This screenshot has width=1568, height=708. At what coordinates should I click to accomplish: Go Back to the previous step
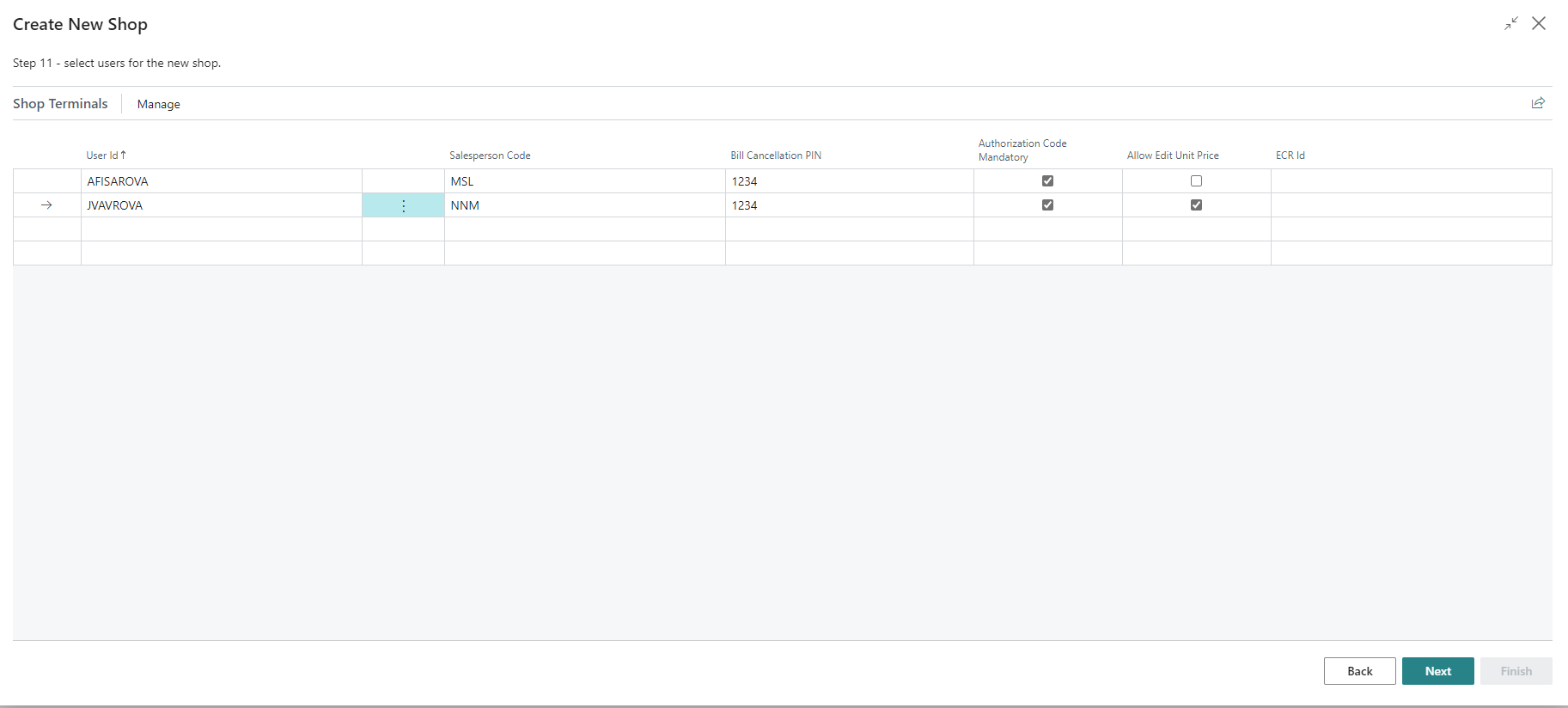(1360, 671)
